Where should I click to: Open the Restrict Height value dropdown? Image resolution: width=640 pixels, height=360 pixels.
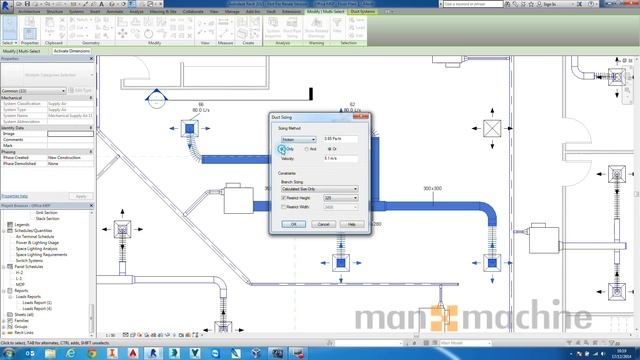tap(340, 198)
